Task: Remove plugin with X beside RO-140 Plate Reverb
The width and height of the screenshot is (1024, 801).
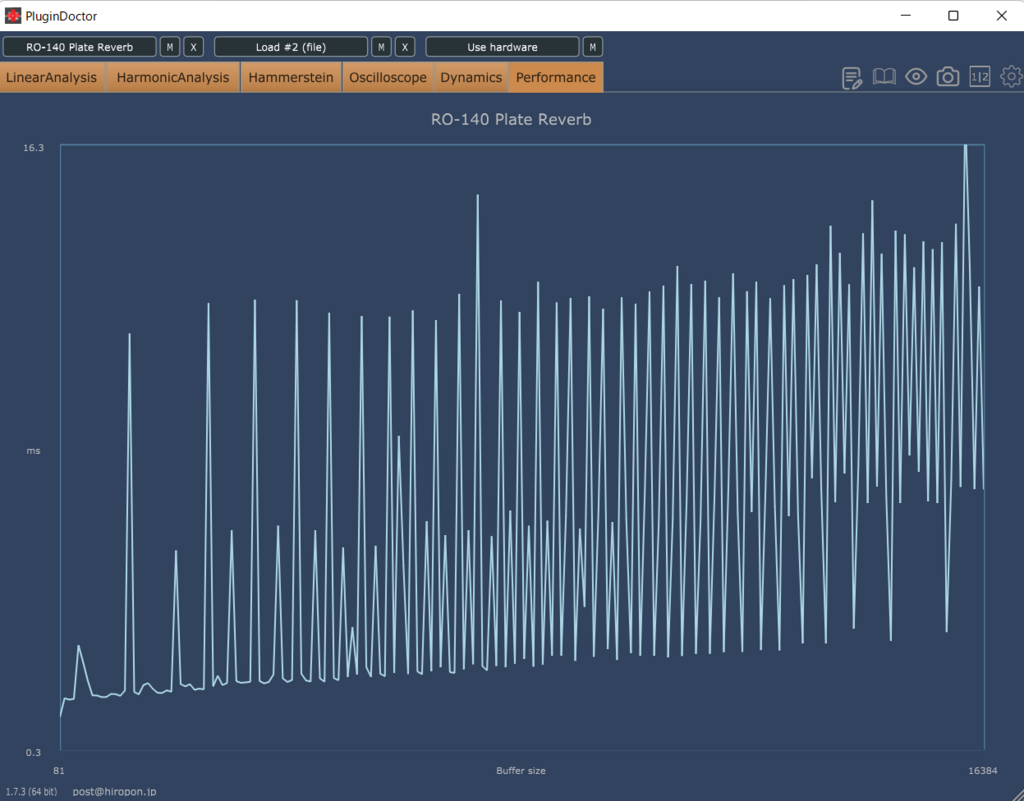Action: 193,47
